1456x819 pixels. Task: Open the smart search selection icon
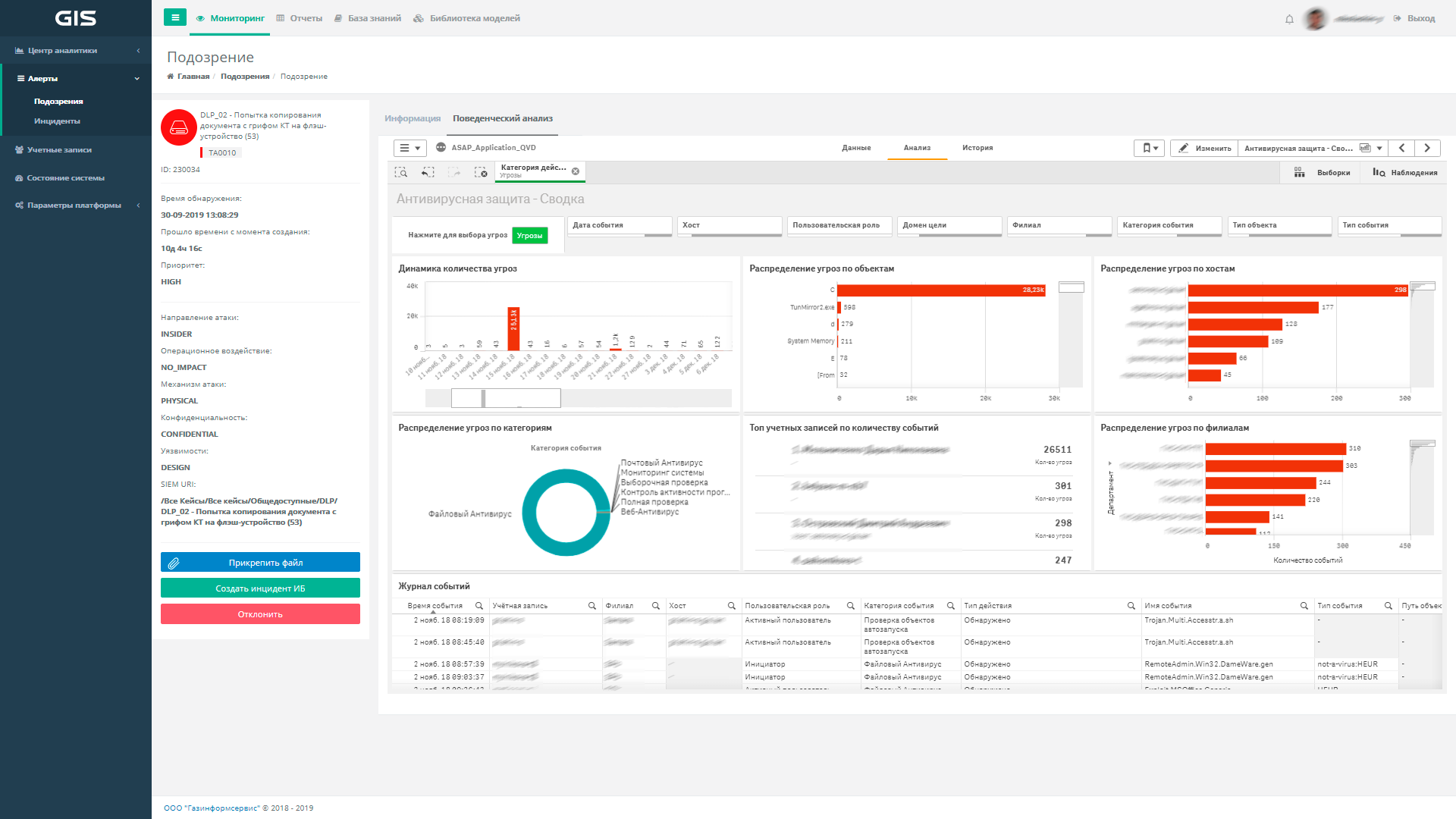click(x=401, y=173)
